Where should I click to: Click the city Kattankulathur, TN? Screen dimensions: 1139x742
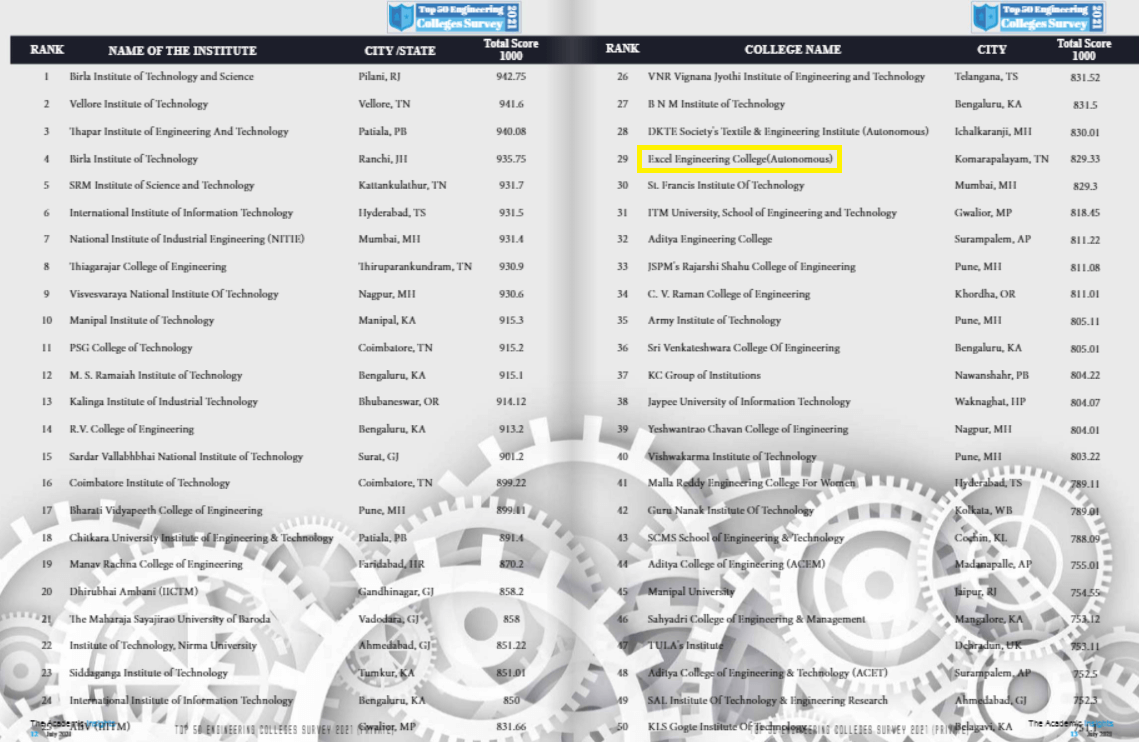coord(402,185)
